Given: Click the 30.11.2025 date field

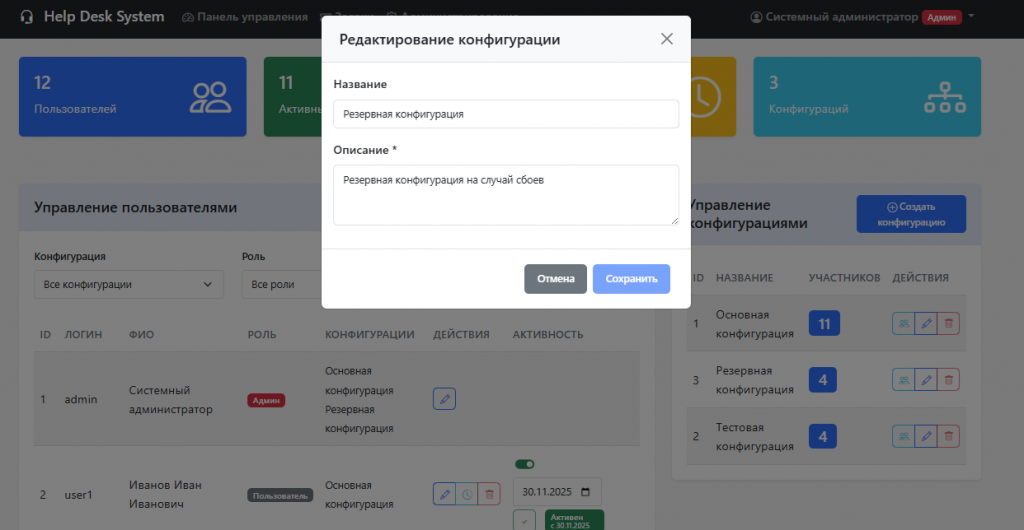Looking at the screenshot, I should (x=557, y=491).
